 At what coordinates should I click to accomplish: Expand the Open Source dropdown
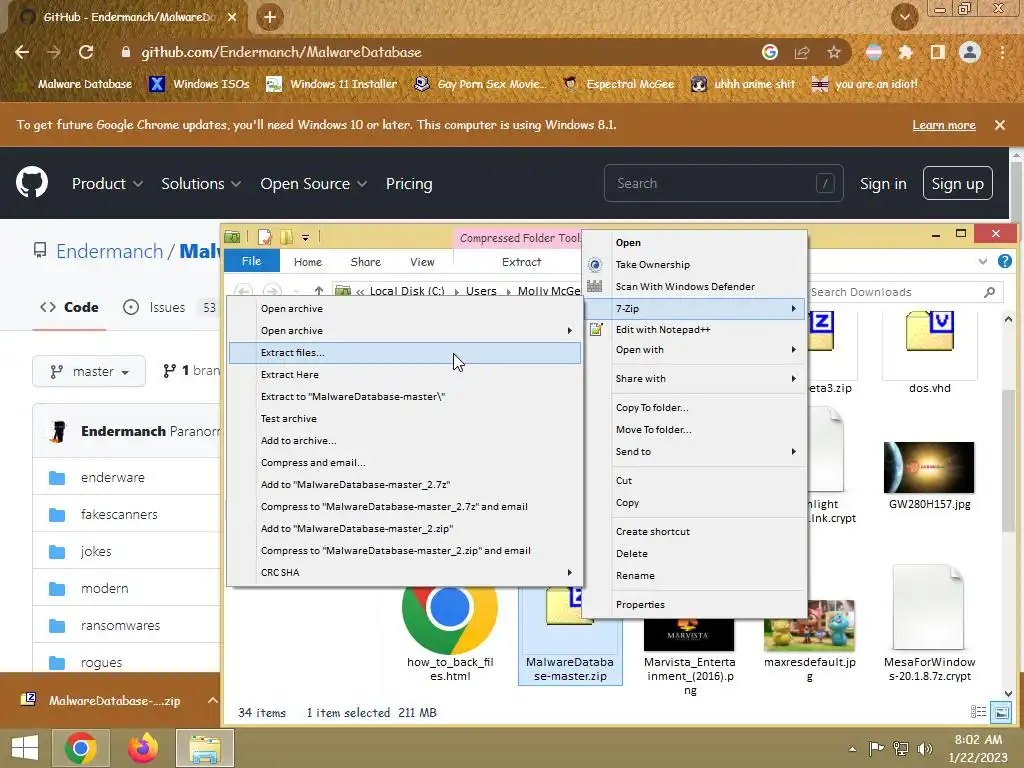click(x=313, y=184)
